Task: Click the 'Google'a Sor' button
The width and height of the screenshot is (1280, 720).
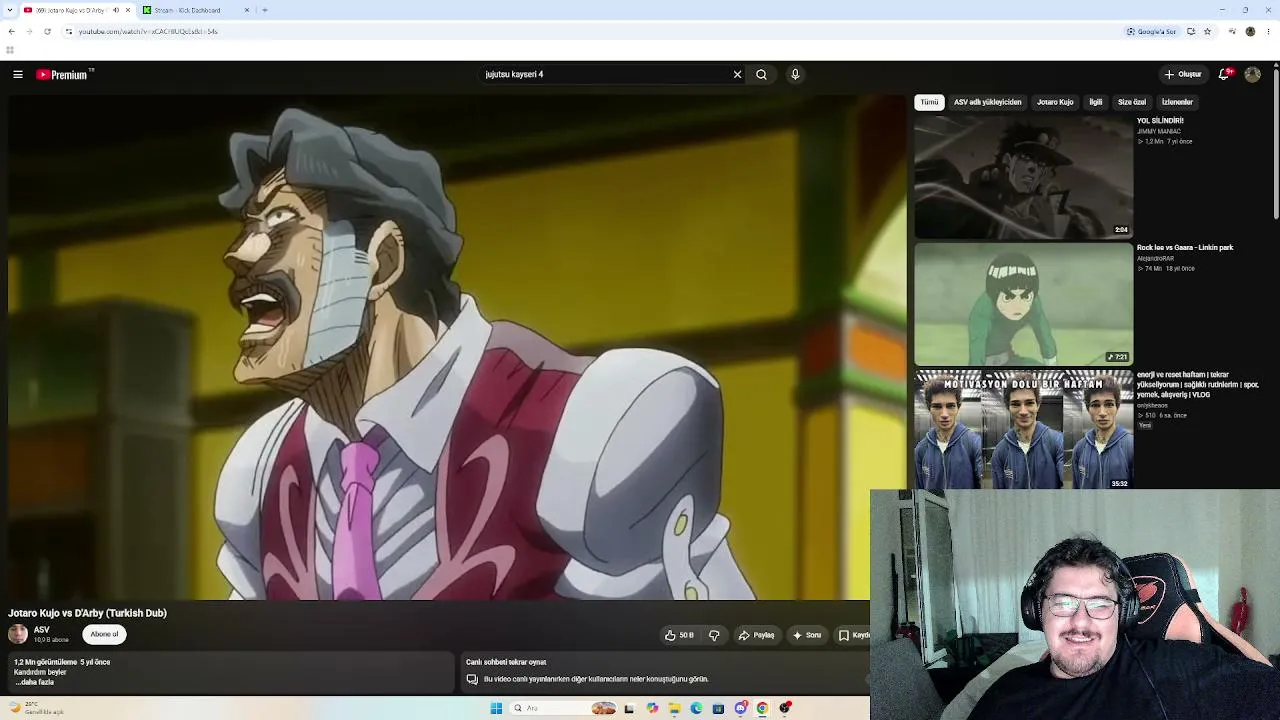Action: (1151, 31)
